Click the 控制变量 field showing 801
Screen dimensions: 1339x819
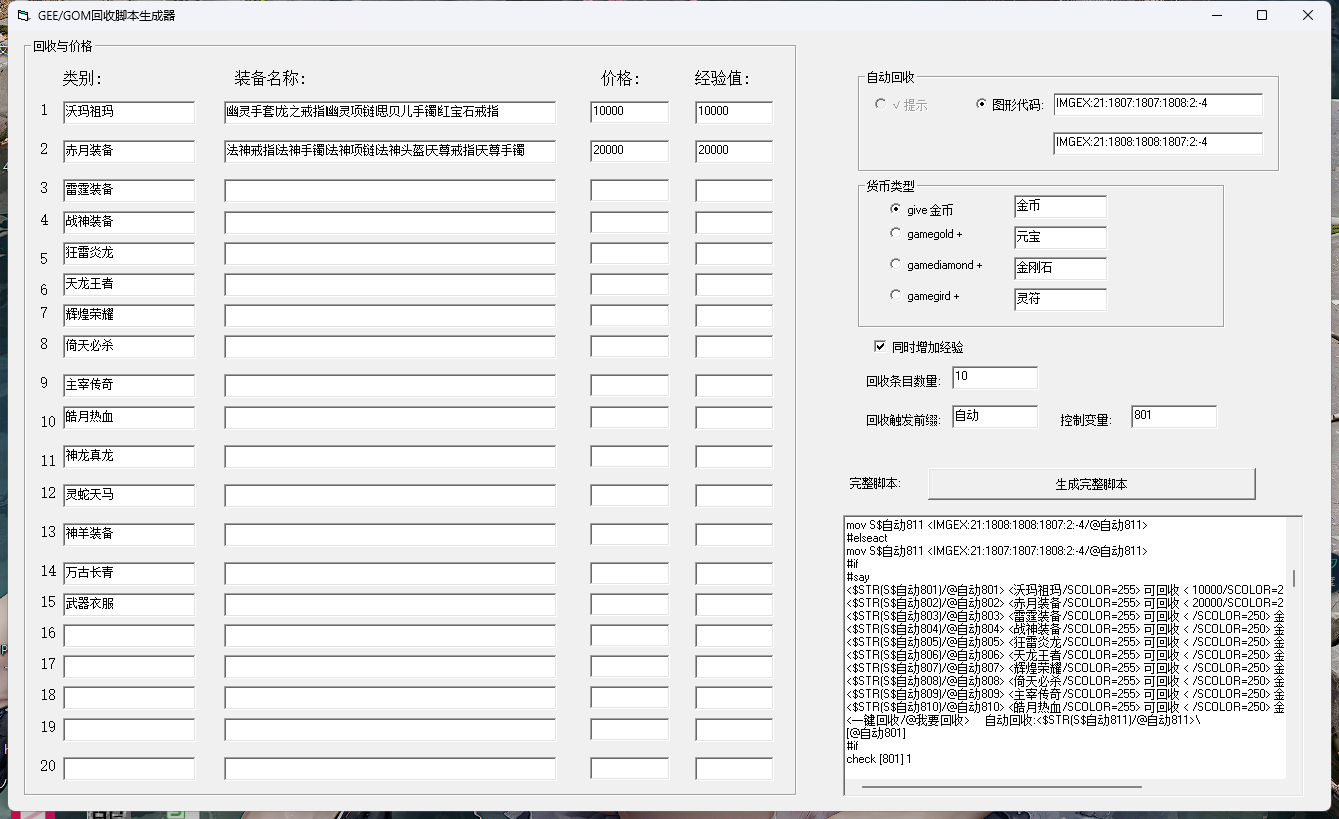pos(1173,417)
